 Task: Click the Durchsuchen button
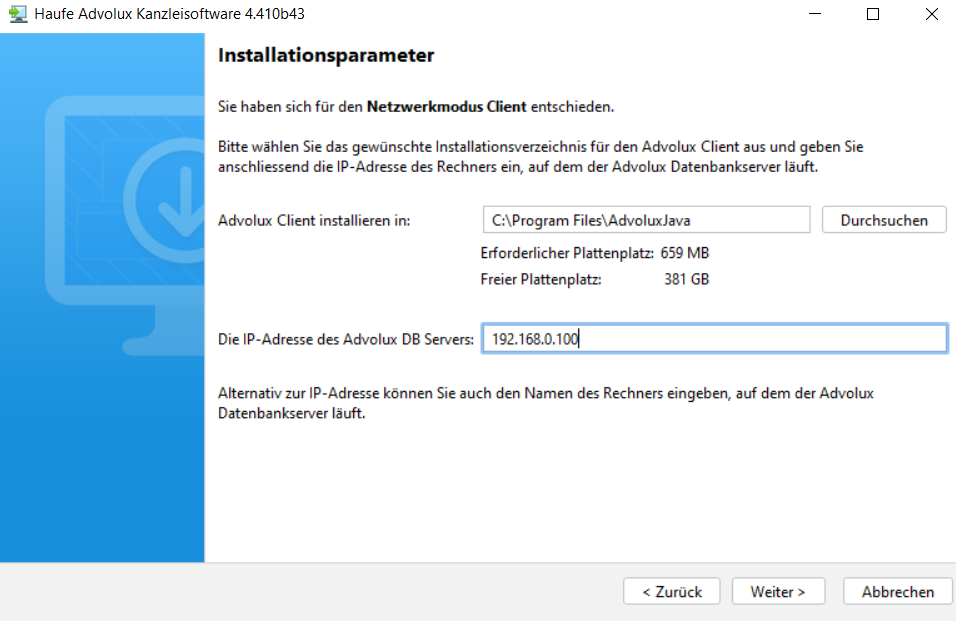884,220
